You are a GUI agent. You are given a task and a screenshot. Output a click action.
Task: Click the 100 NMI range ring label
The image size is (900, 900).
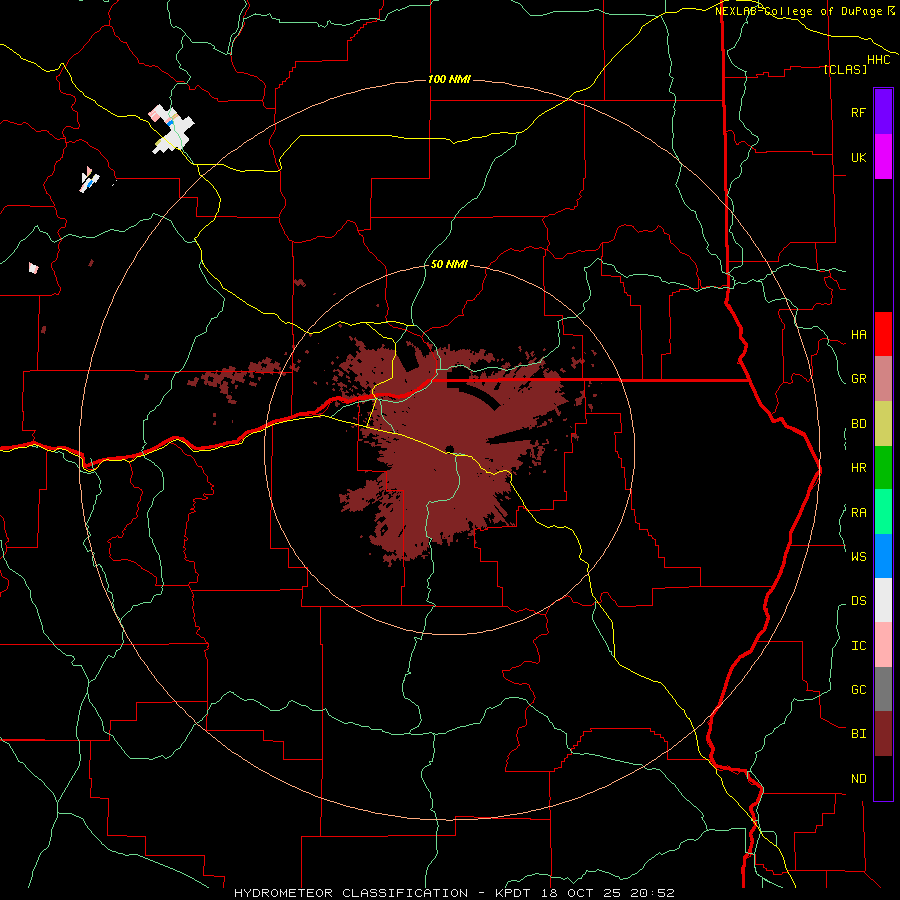pos(449,79)
